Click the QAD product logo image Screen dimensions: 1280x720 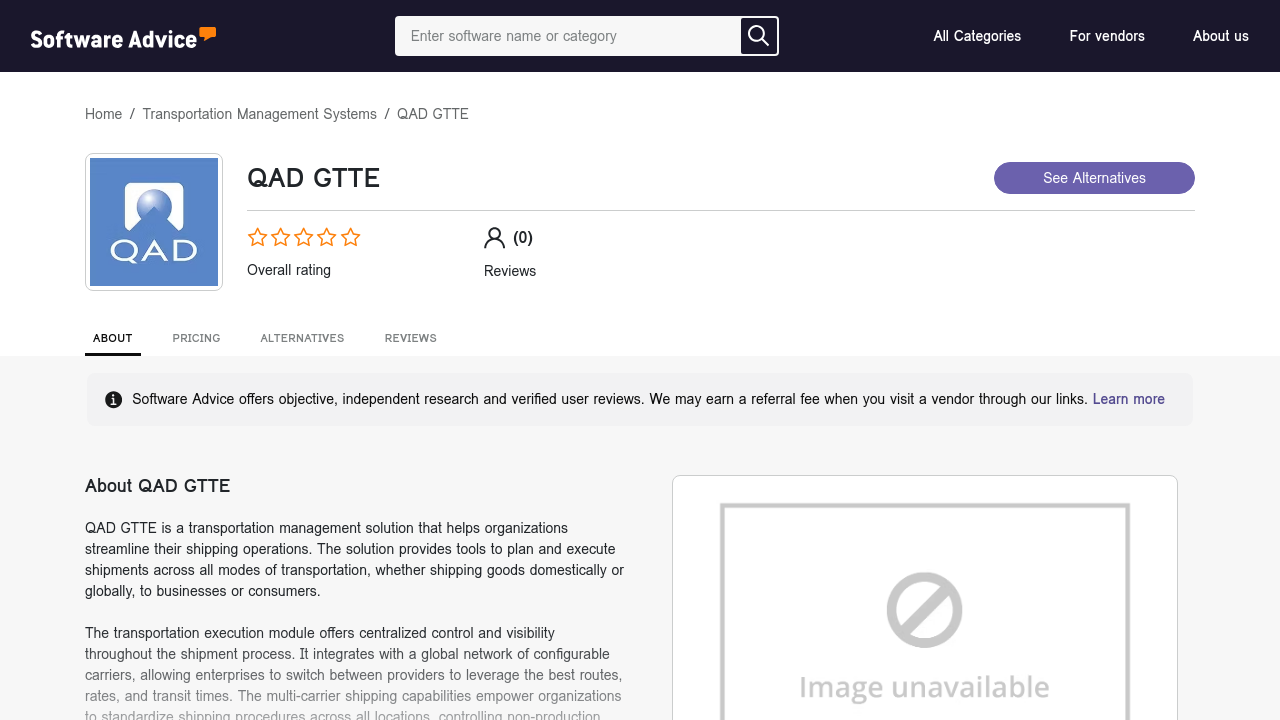[154, 222]
